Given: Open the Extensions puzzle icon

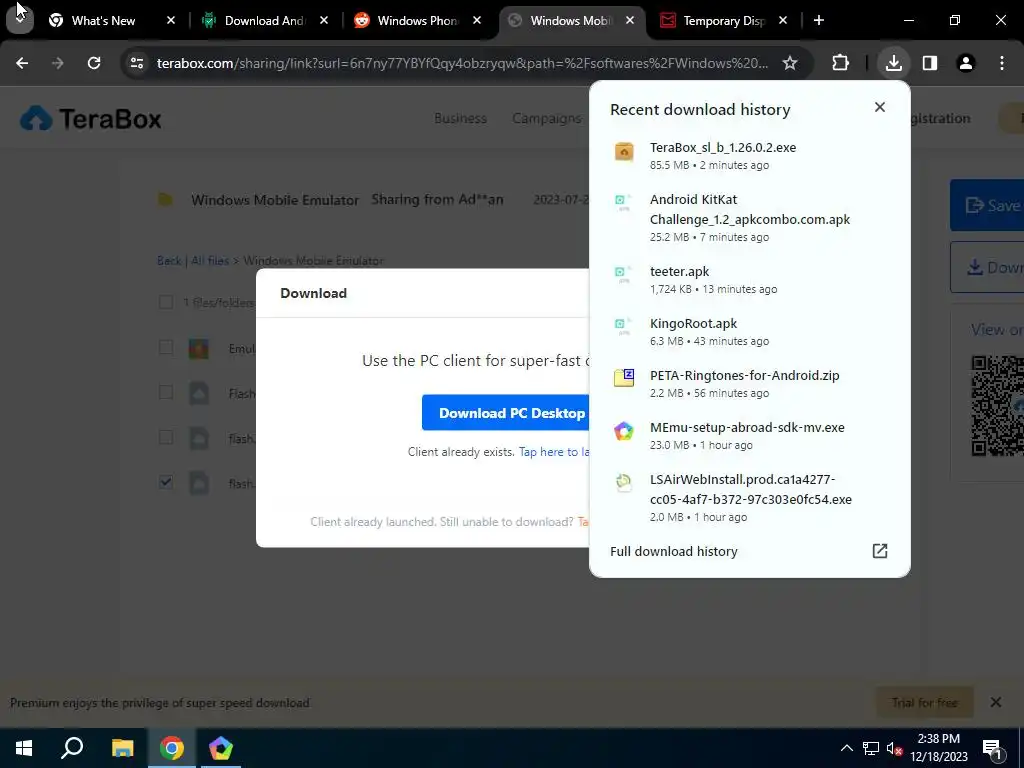Looking at the screenshot, I should (840, 63).
